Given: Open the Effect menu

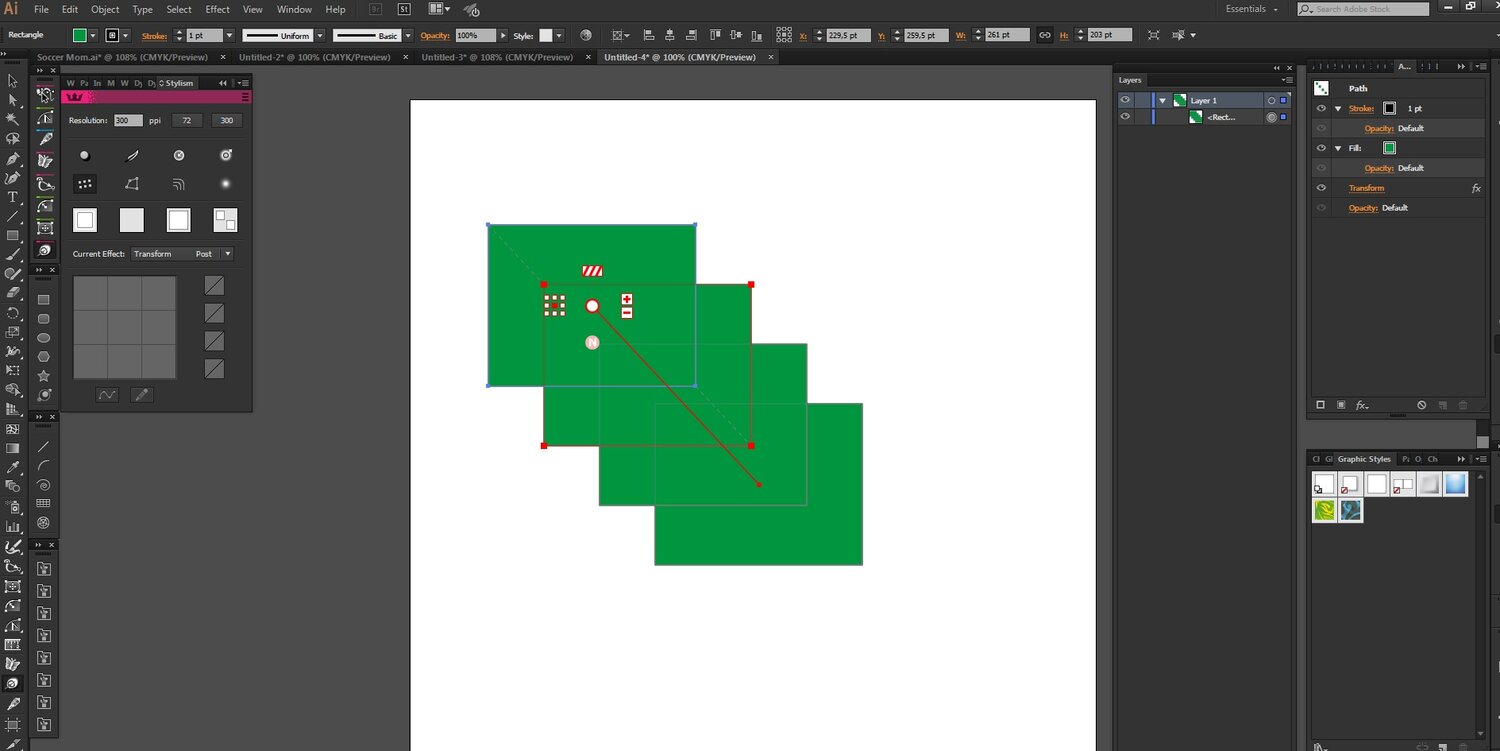Looking at the screenshot, I should tap(217, 9).
